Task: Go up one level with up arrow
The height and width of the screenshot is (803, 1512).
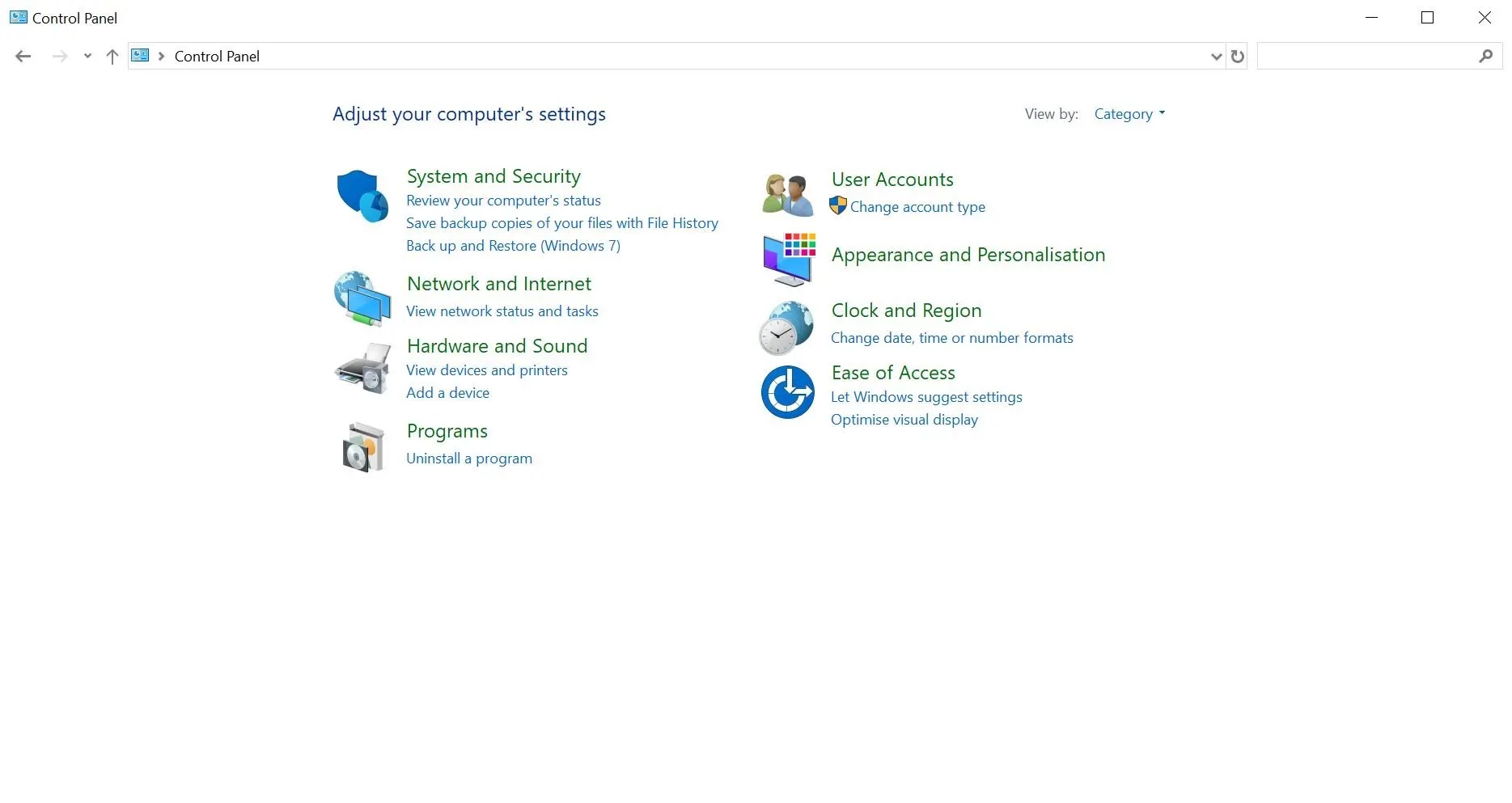Action: pyautogui.click(x=112, y=56)
